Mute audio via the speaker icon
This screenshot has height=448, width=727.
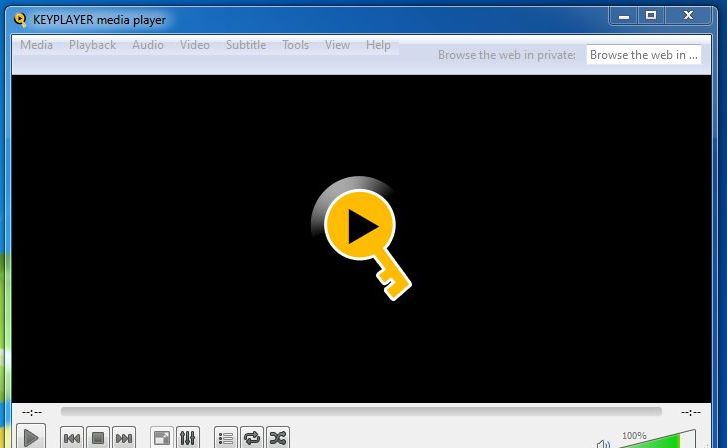coord(603,444)
